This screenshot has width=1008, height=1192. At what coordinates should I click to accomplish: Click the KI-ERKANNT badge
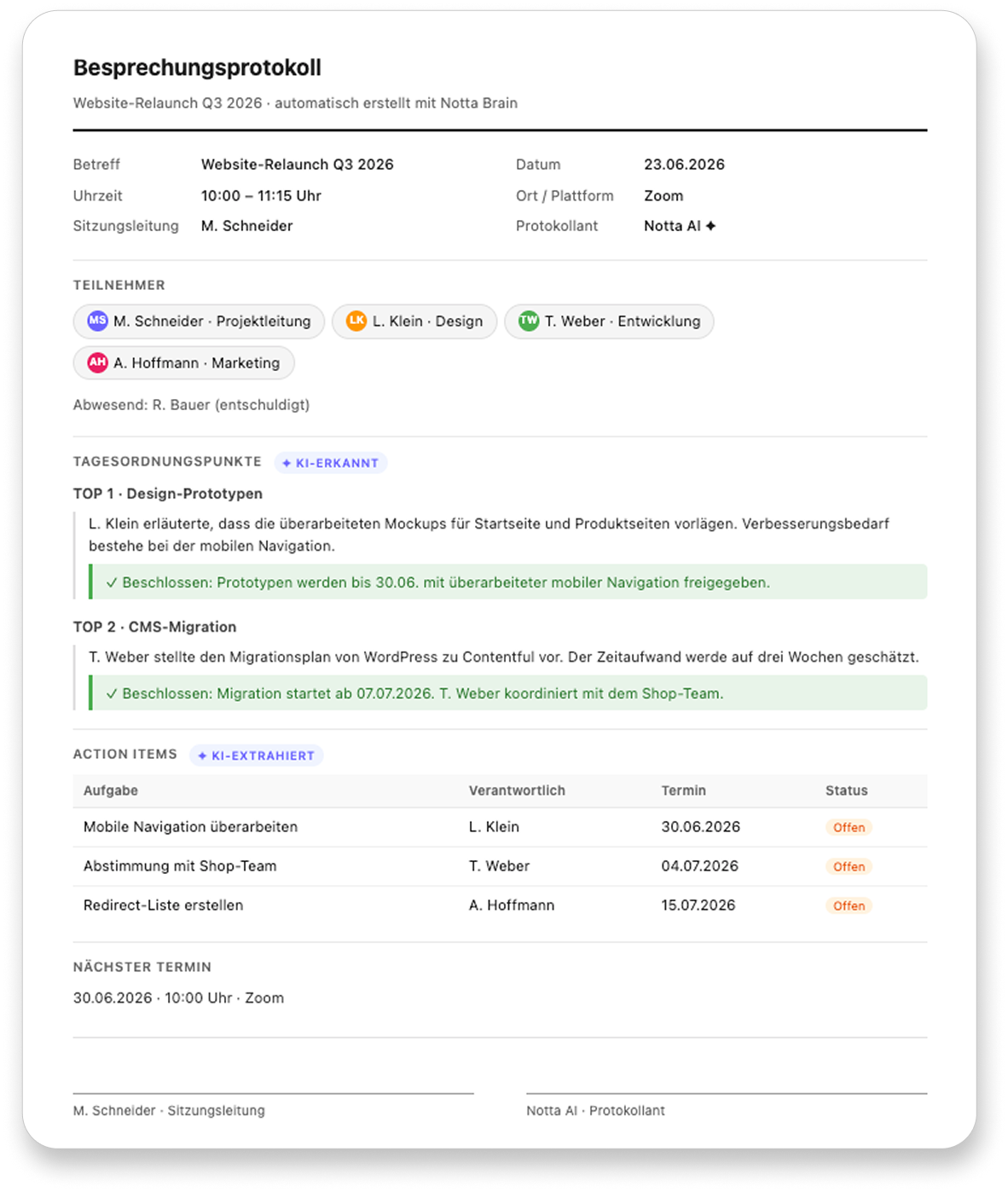(330, 463)
